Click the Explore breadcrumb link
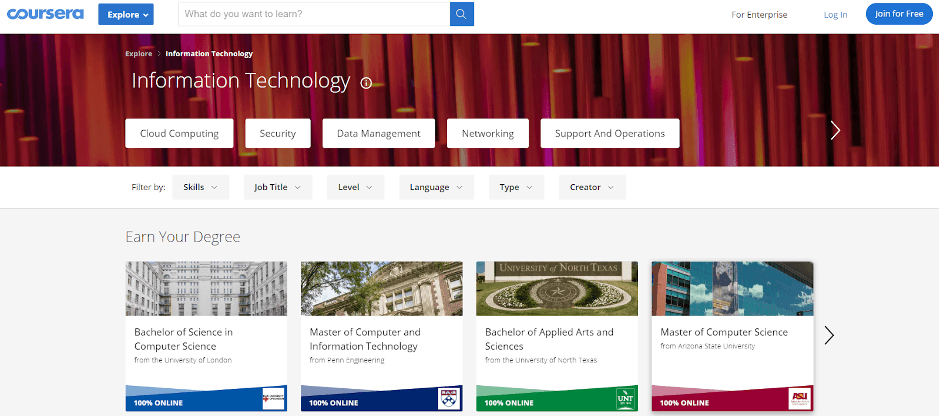Viewport: 939px width, 416px height. click(138, 54)
